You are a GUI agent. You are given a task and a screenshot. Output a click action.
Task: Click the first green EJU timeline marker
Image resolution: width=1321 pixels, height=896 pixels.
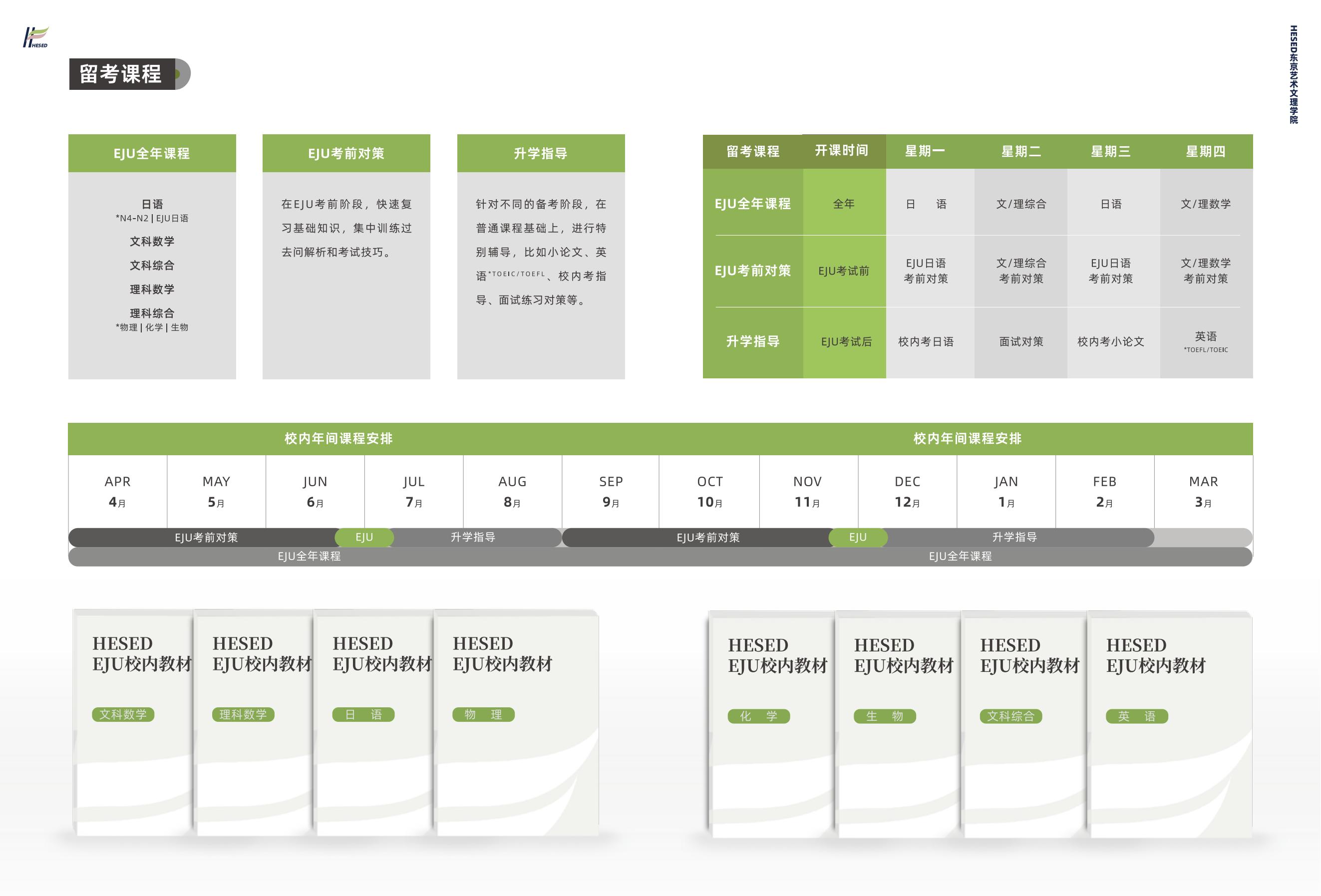tap(364, 538)
